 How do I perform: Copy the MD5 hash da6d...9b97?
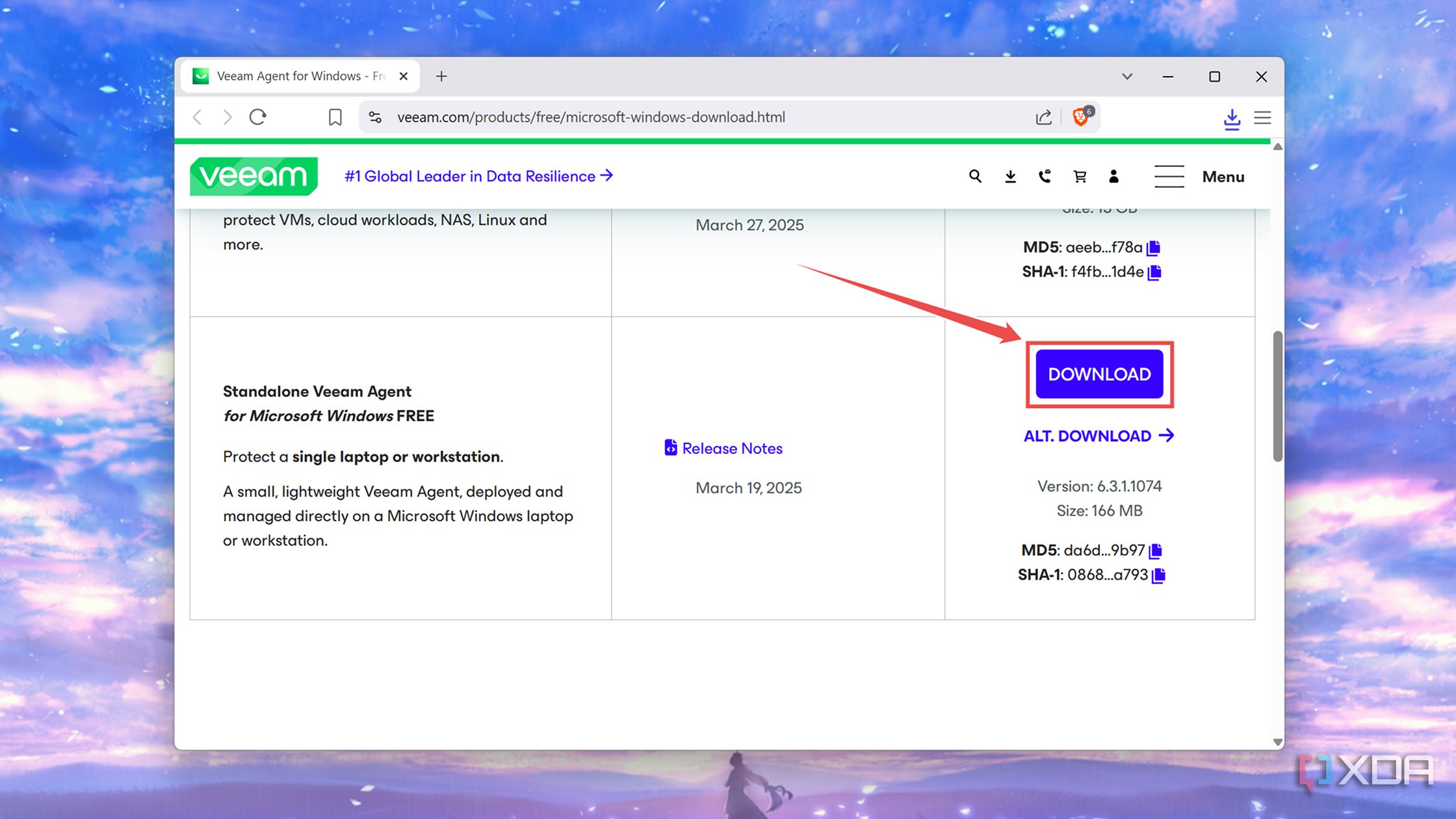[1155, 551]
